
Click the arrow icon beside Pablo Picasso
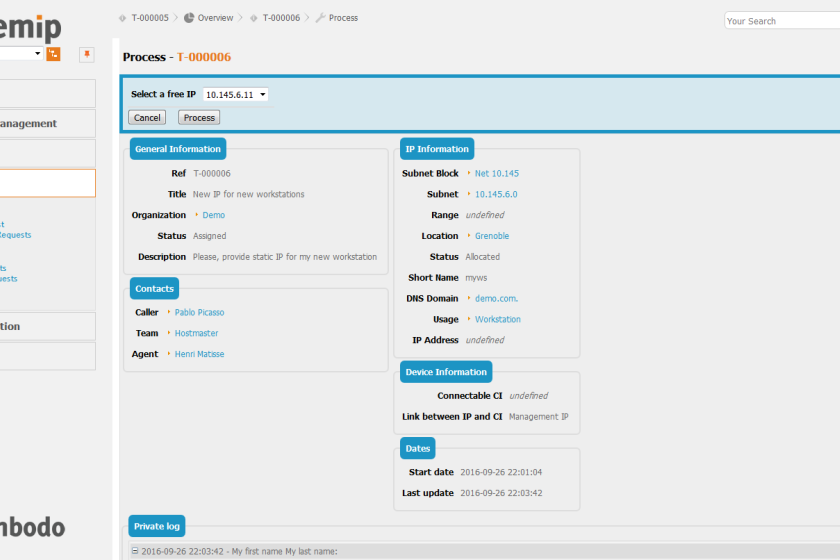coord(169,311)
